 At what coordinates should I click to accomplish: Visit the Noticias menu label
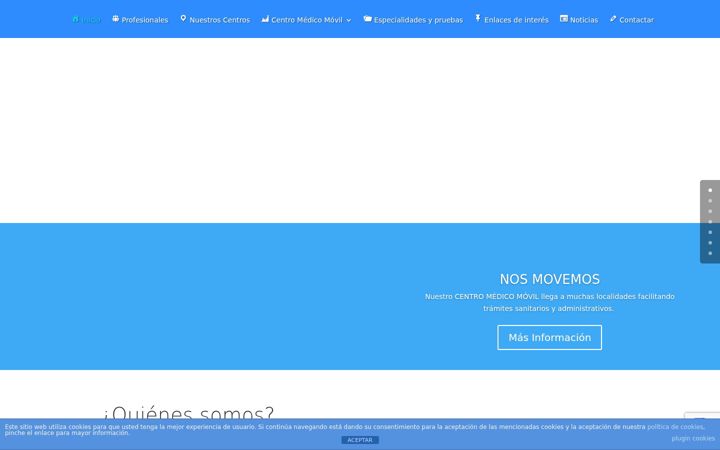(x=584, y=20)
